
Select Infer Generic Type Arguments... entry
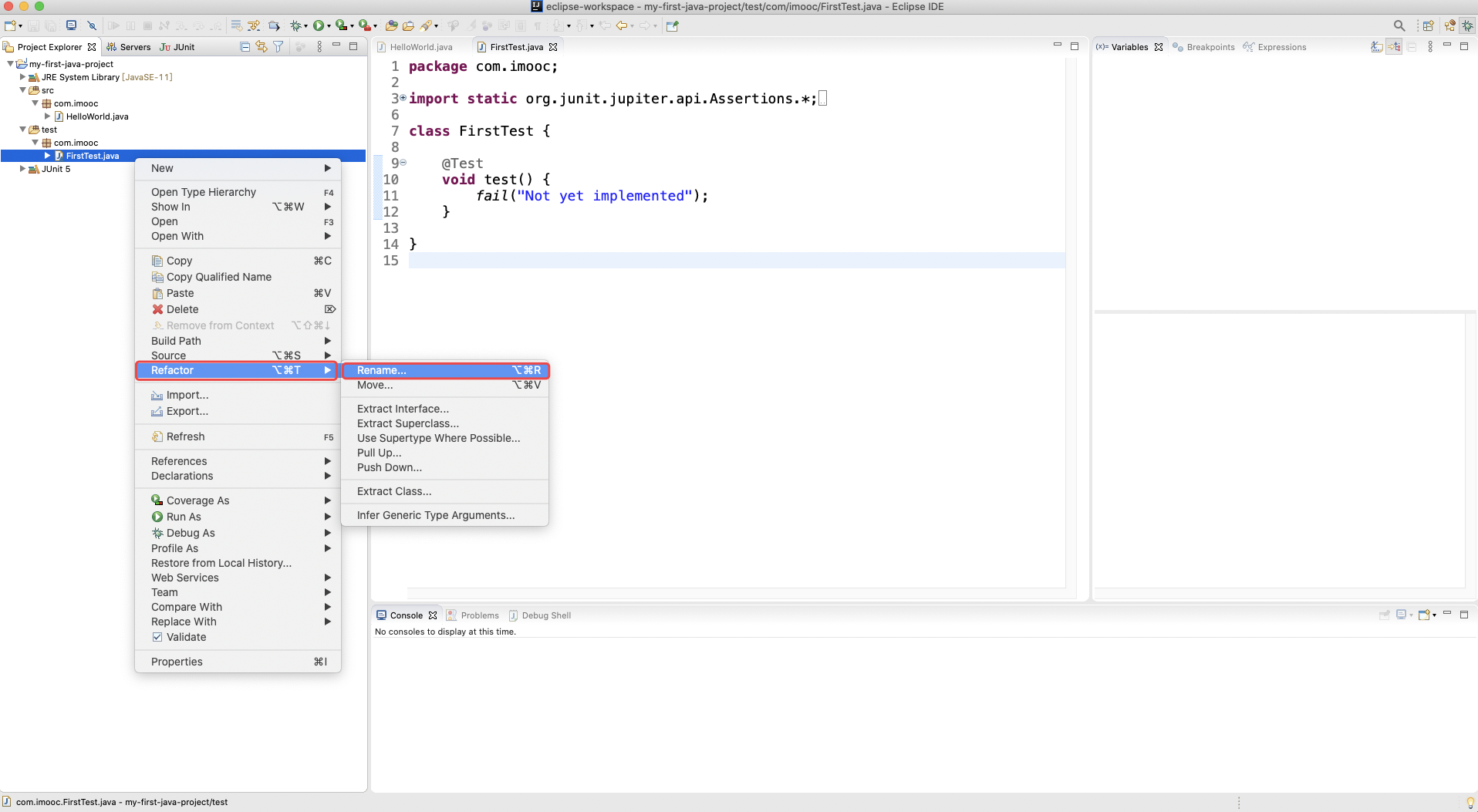[x=445, y=515]
